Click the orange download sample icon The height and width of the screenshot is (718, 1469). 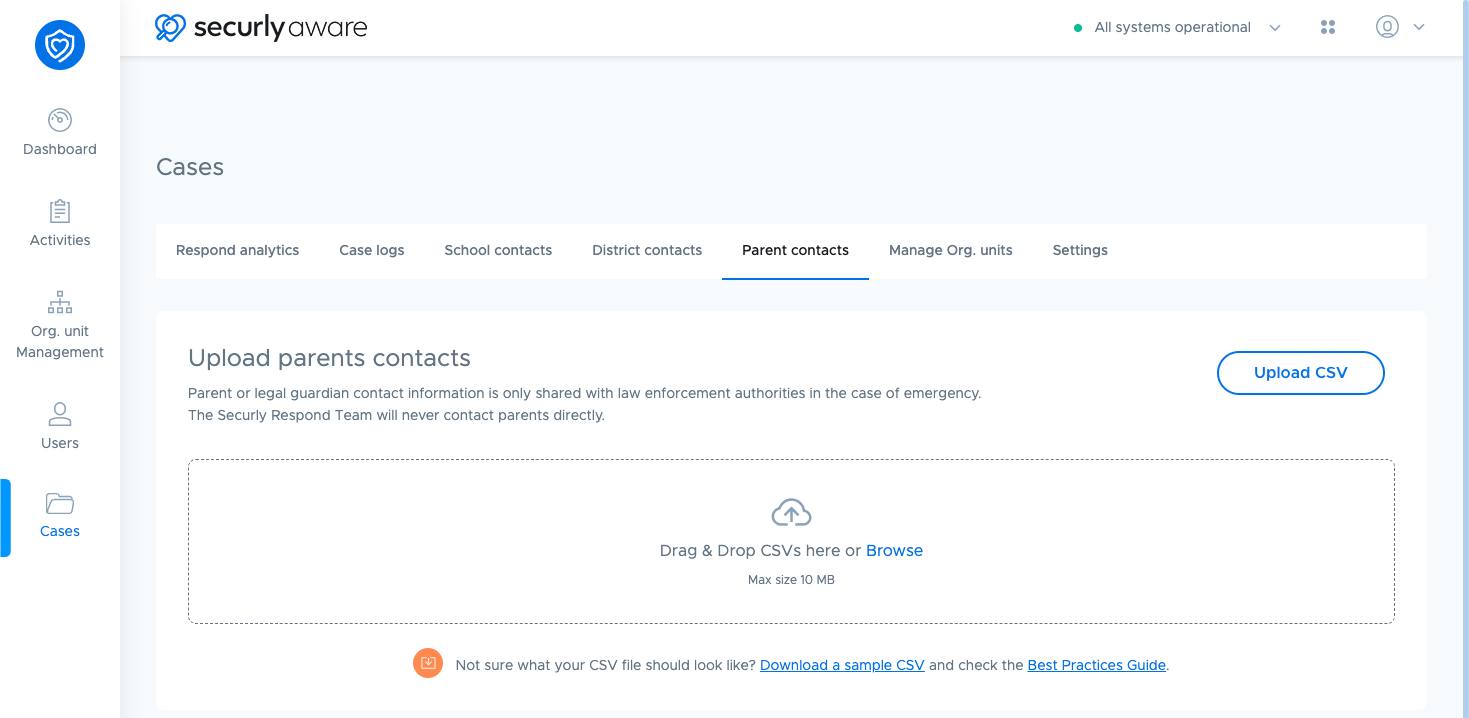(428, 663)
